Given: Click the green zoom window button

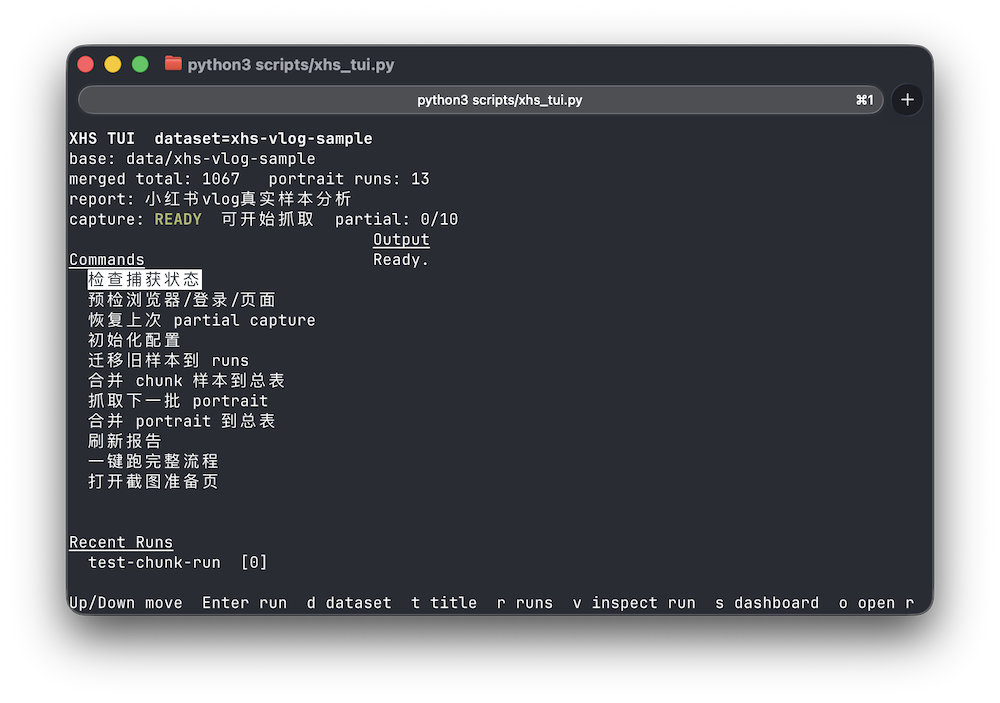Looking at the screenshot, I should pyautogui.click(x=140, y=64).
